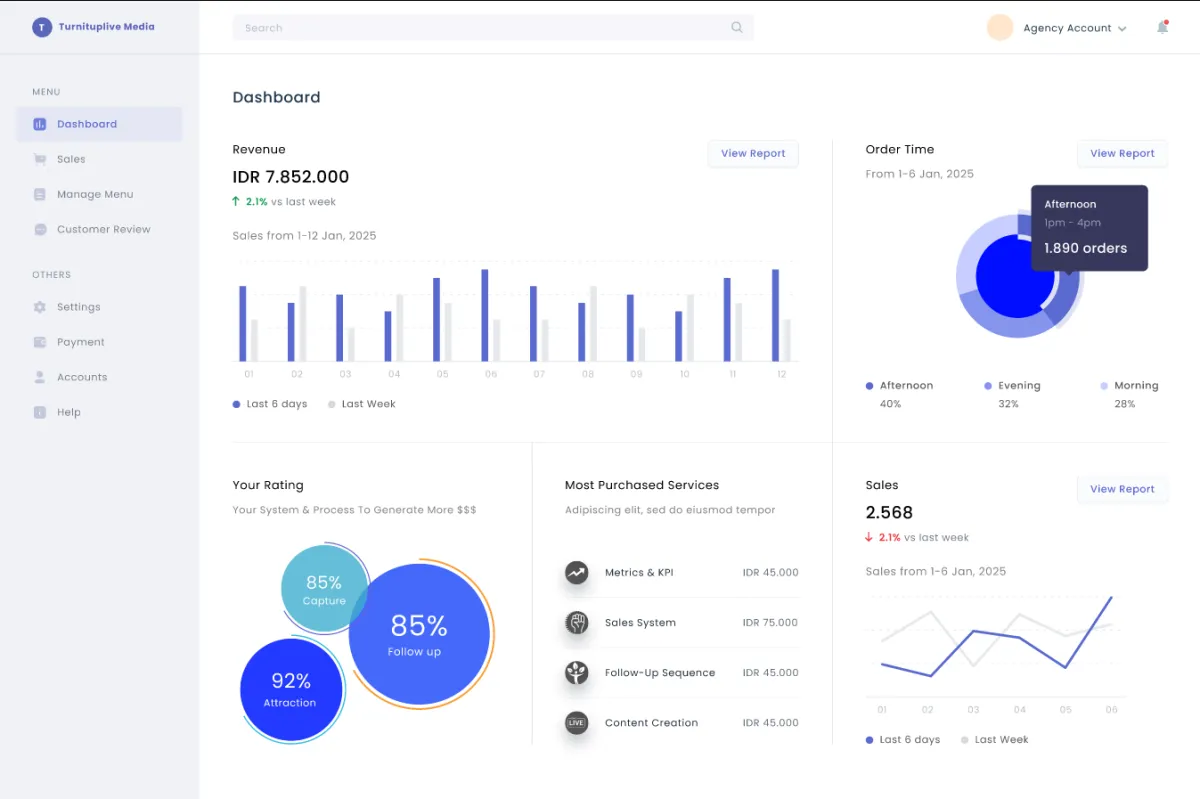The height and width of the screenshot is (799, 1200).
Task: Click the Sales cart icon in sidebar
Action: [x=40, y=159]
